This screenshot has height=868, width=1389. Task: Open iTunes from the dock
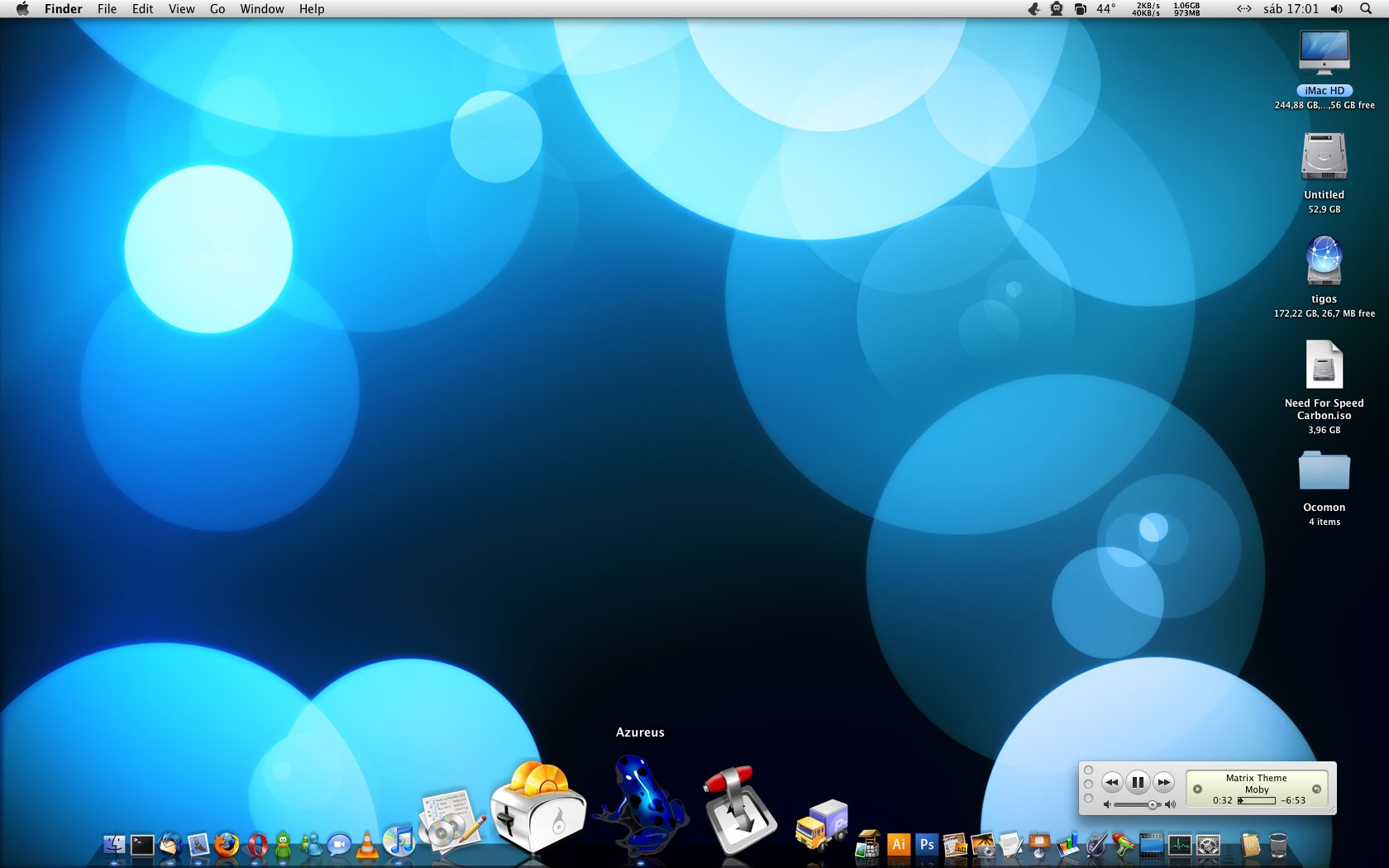point(399,841)
